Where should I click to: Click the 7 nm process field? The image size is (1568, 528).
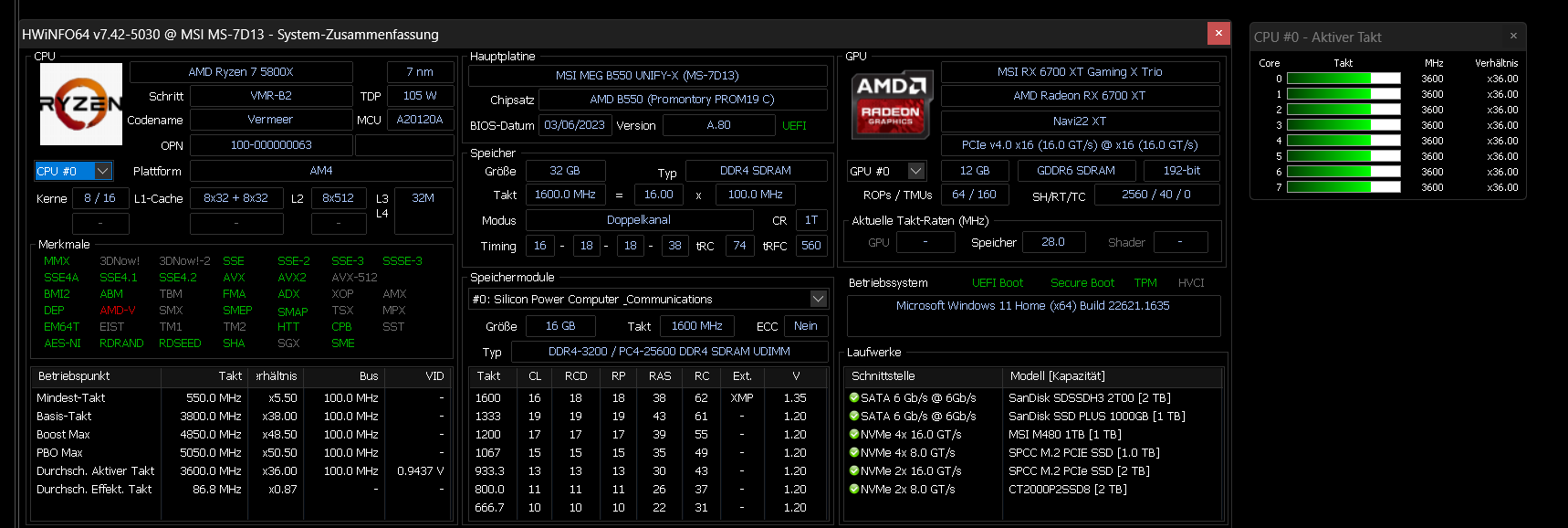(420, 72)
